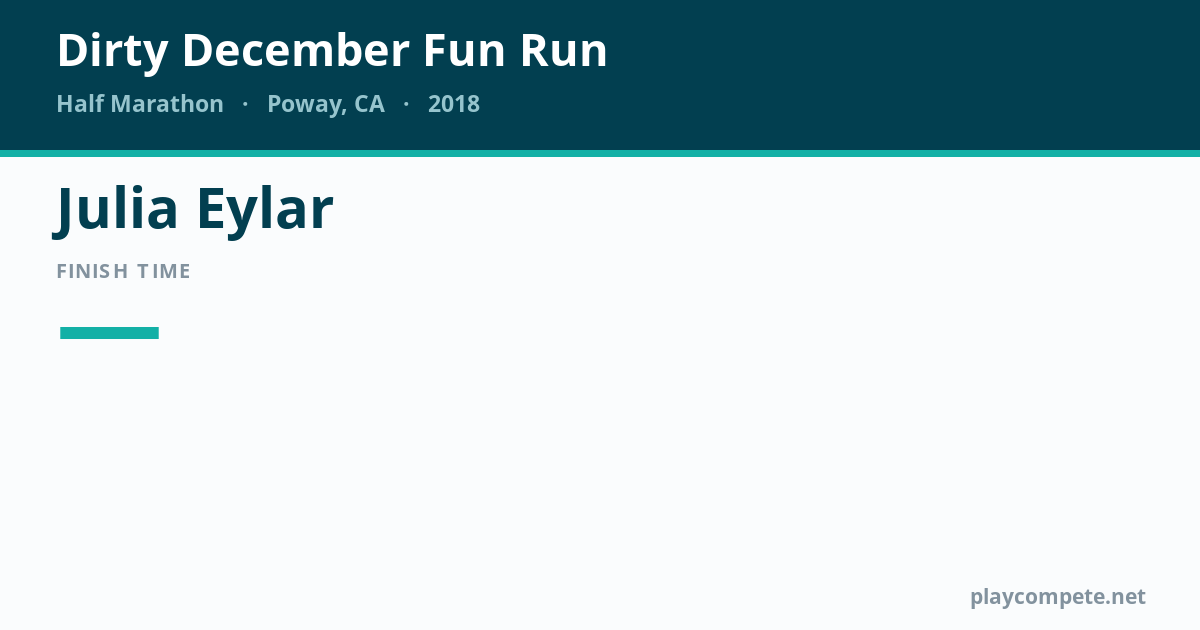
Task: Click the teal dash under Finish Time
Action: (x=109, y=333)
